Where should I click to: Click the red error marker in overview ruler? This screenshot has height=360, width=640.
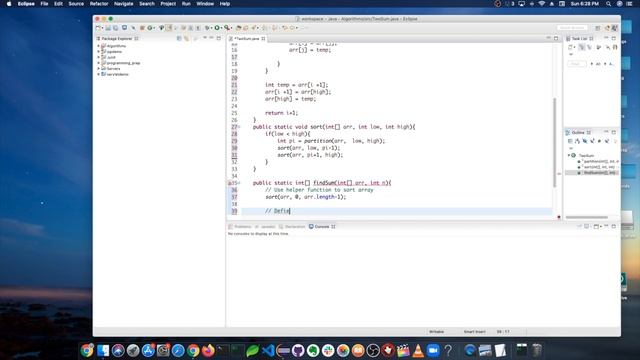[x=559, y=217]
